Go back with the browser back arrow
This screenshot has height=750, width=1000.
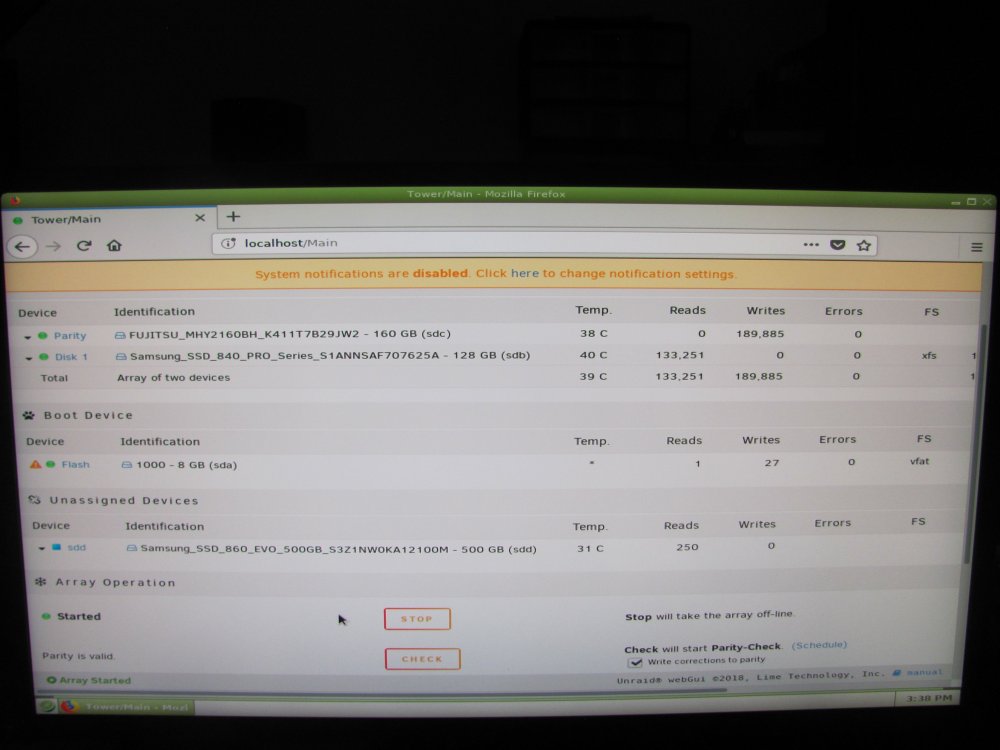tap(22, 247)
